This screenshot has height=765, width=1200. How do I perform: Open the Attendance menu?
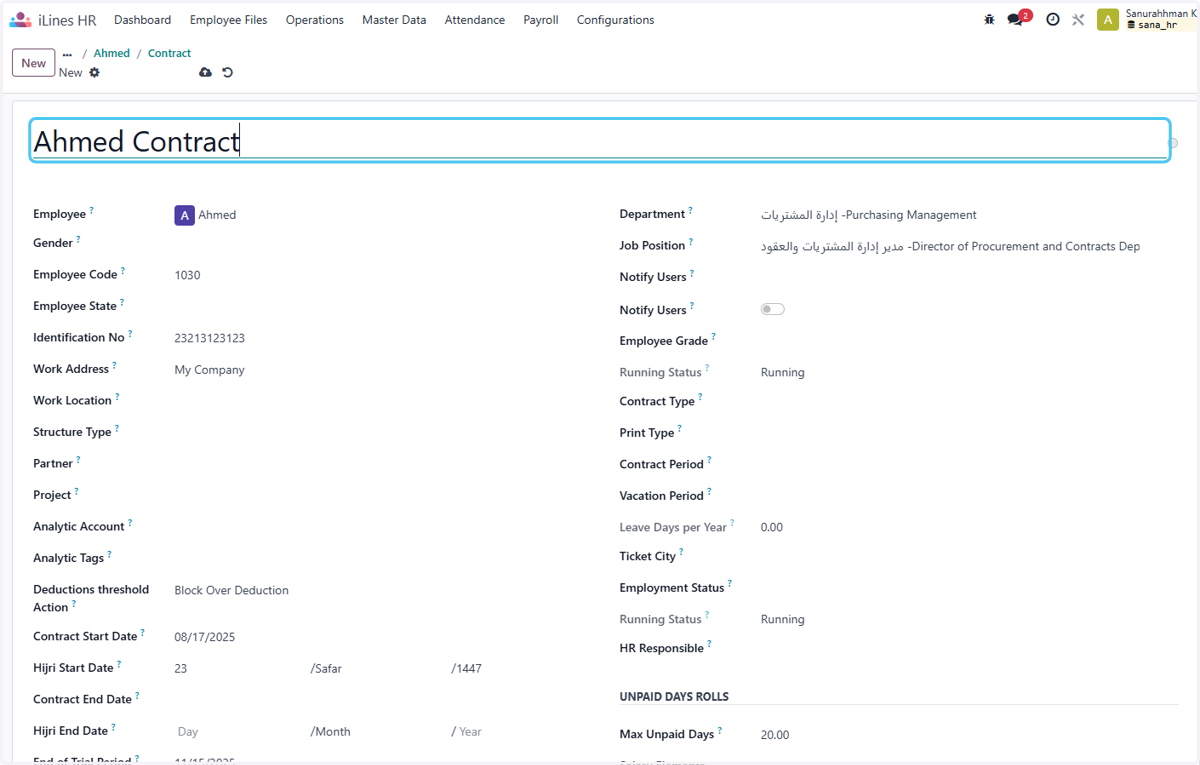click(x=474, y=20)
